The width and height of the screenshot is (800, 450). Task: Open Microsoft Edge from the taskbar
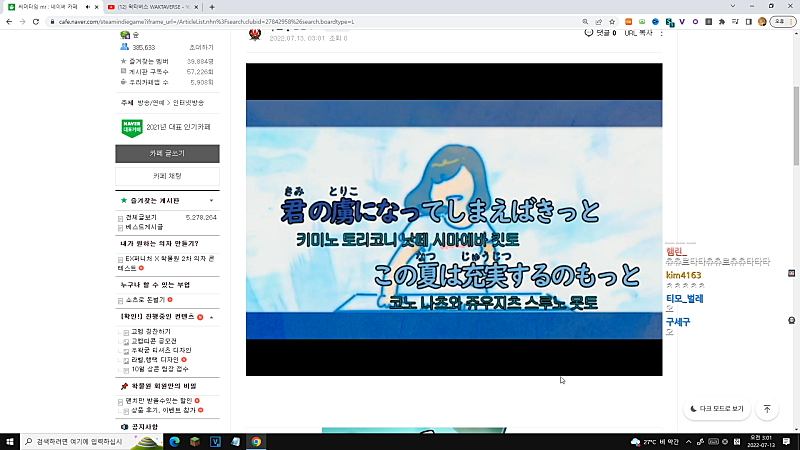coord(173,441)
